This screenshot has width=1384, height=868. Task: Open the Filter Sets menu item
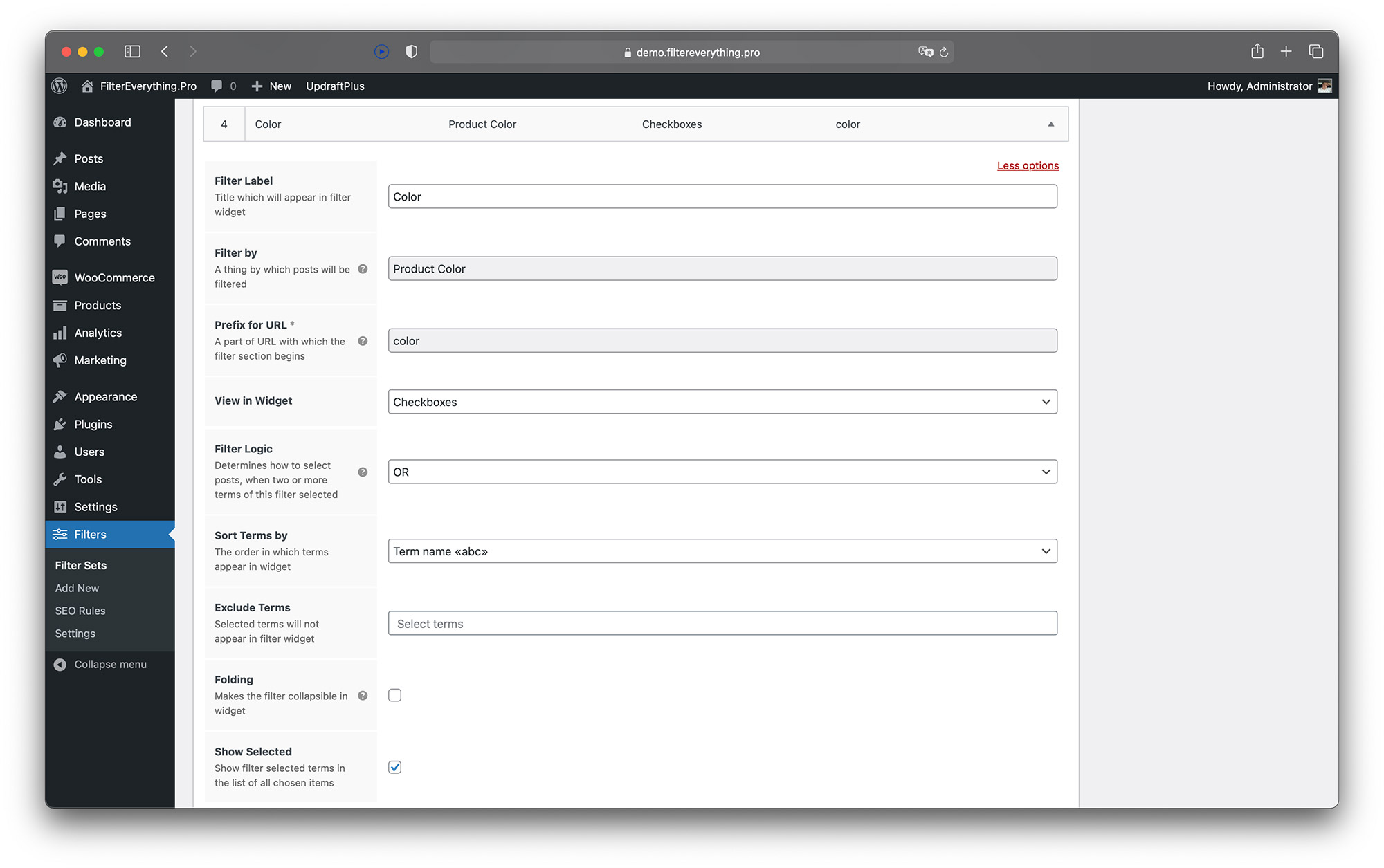[x=80, y=565]
